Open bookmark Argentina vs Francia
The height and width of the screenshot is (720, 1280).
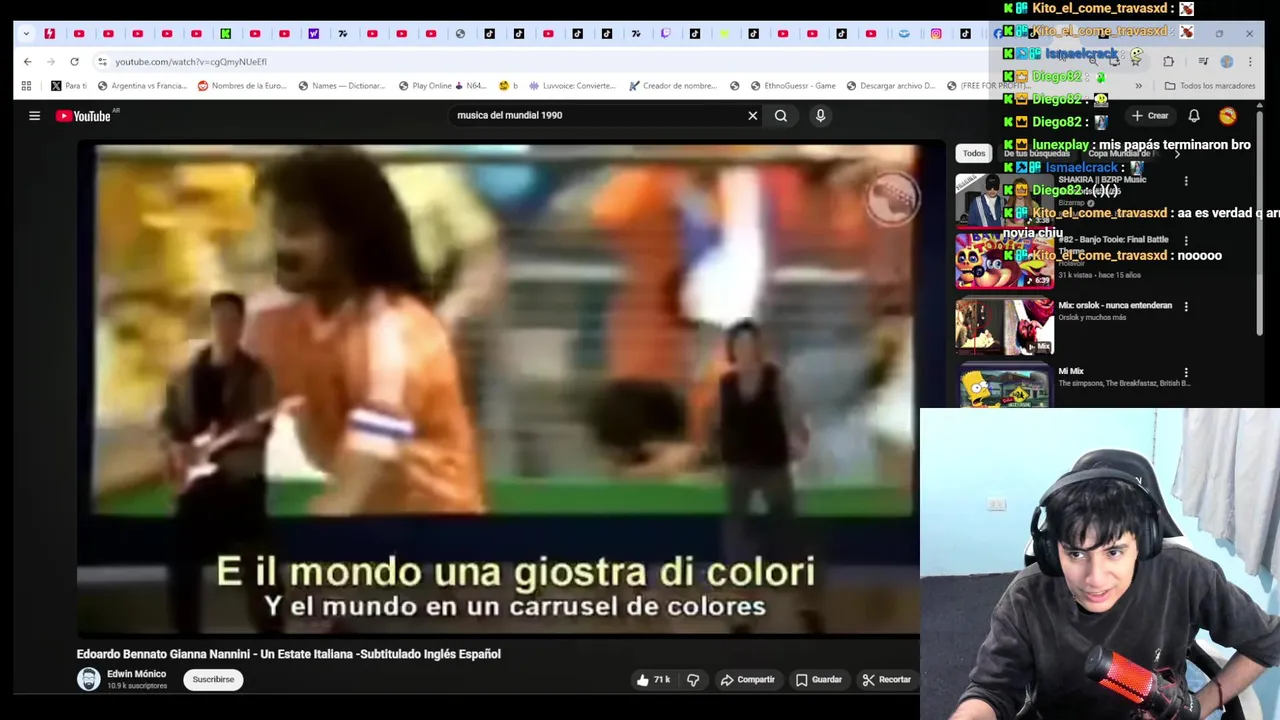(141, 86)
